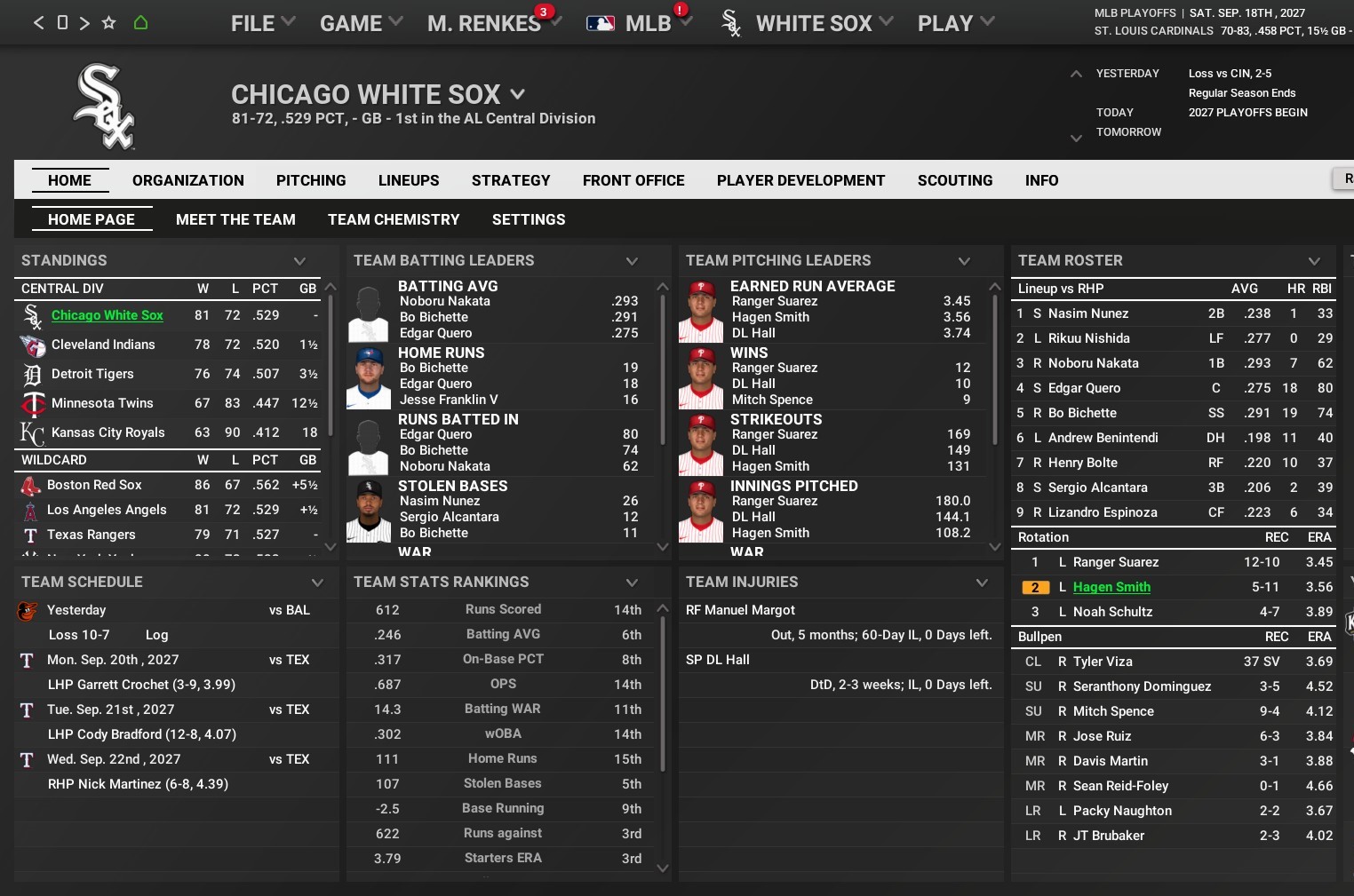Click the bookmark star icon

coord(108,23)
